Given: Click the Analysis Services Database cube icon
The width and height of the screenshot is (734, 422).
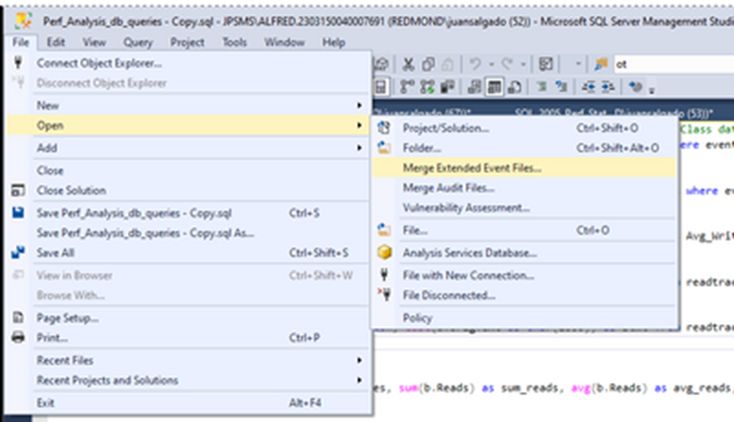Looking at the screenshot, I should (x=384, y=252).
